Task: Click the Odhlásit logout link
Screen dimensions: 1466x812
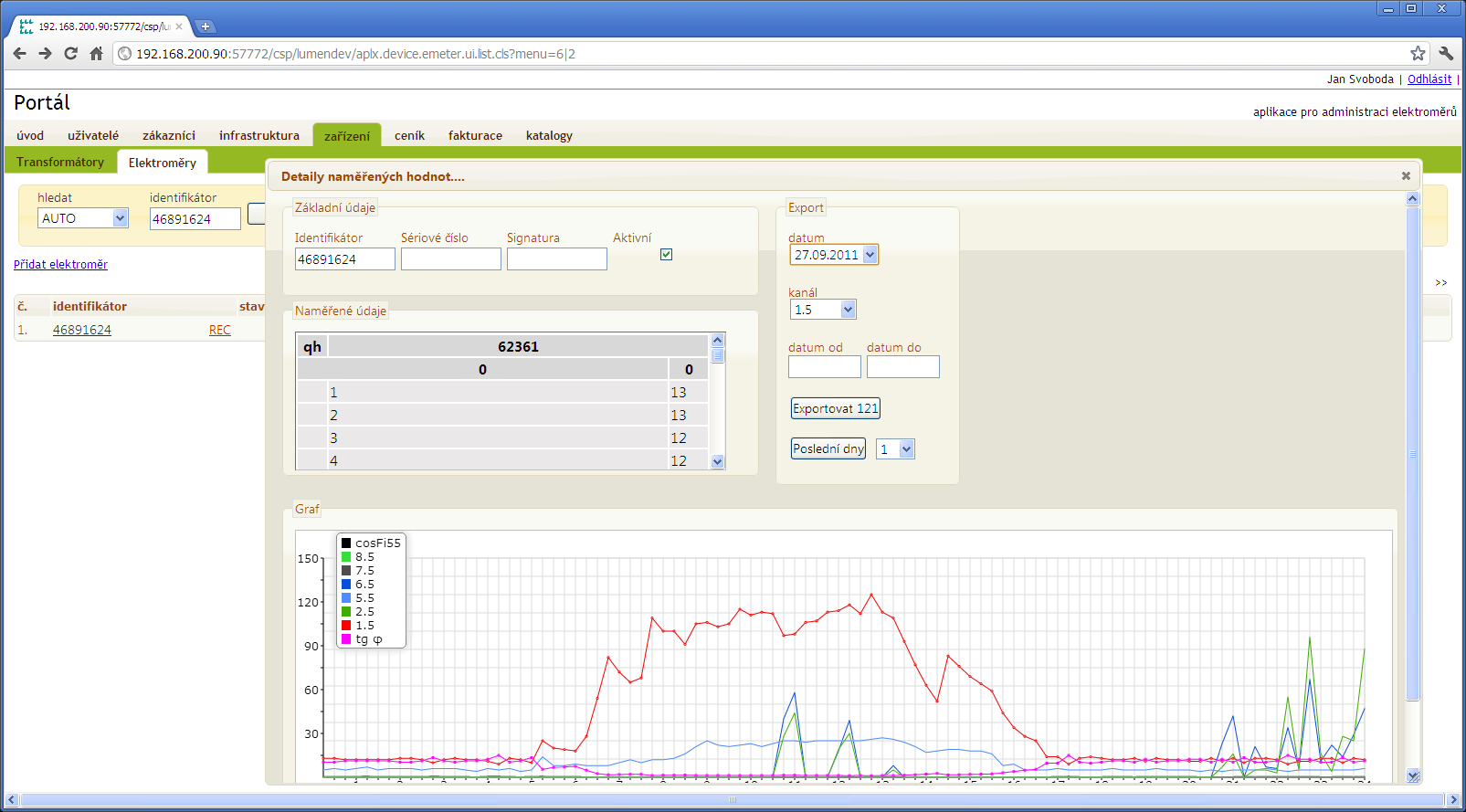Action: point(1429,79)
